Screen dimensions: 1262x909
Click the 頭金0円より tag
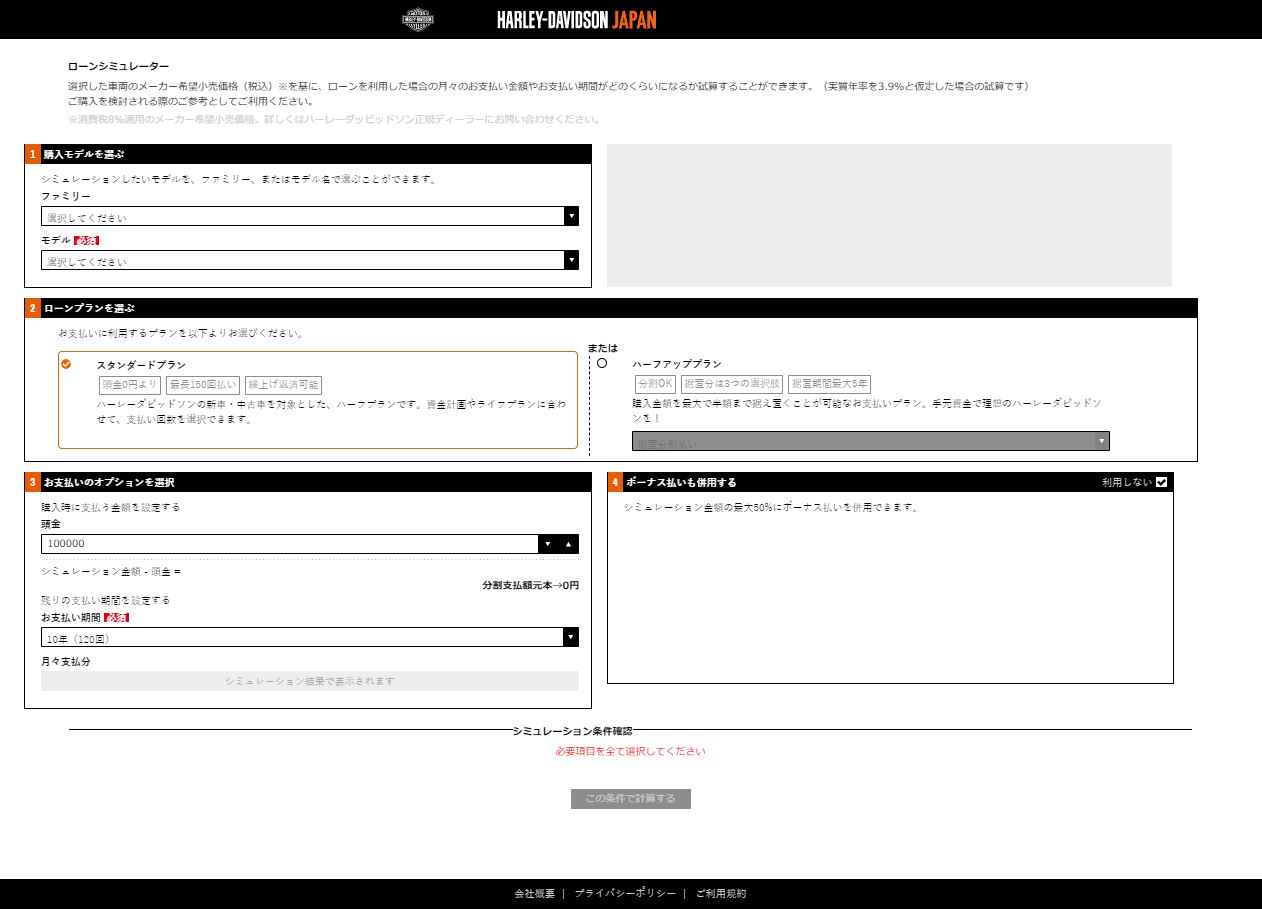click(x=129, y=385)
